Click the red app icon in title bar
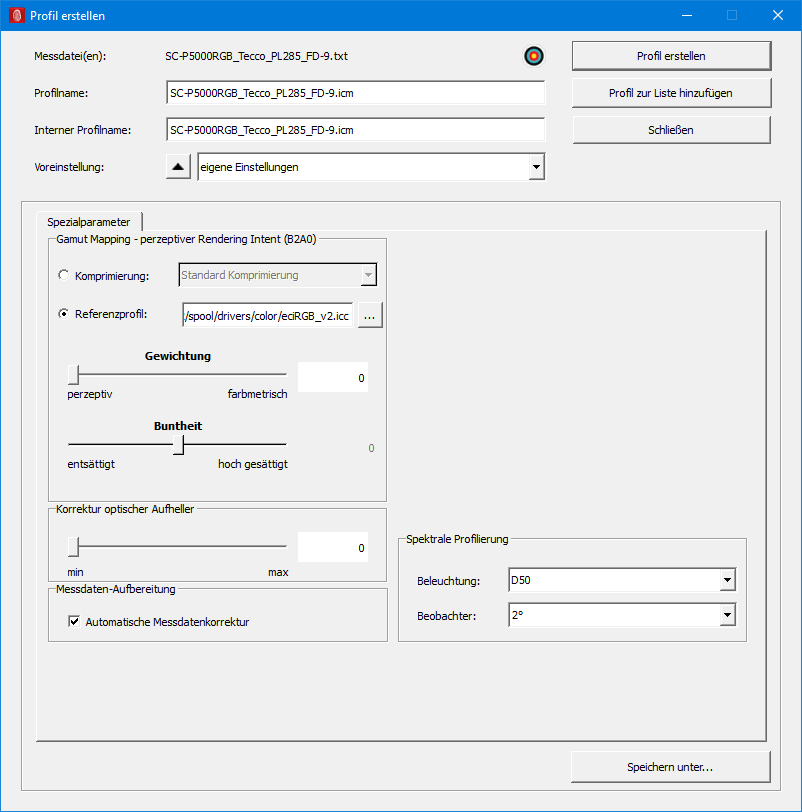The height and width of the screenshot is (812, 802). (16, 16)
